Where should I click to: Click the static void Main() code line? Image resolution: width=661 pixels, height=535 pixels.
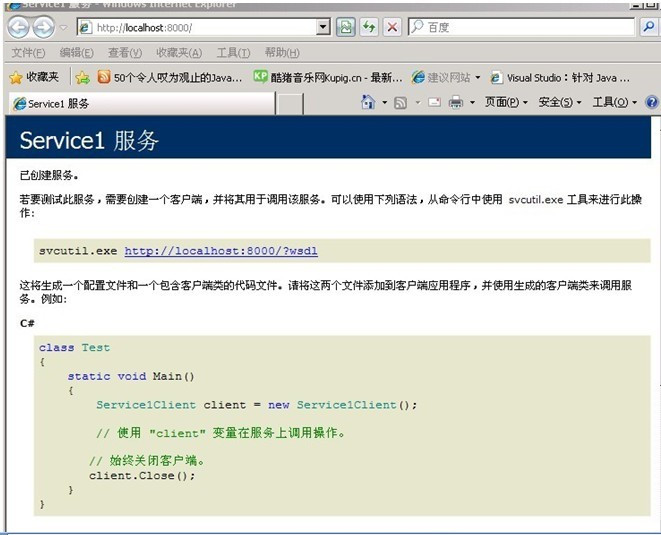[x=131, y=376]
